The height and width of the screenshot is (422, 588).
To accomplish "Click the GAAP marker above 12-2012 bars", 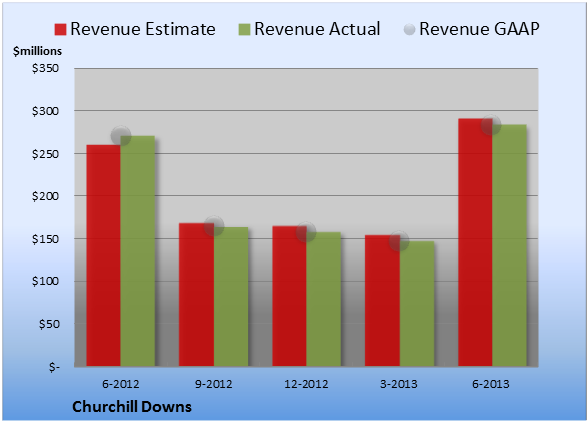I will [x=306, y=232].
